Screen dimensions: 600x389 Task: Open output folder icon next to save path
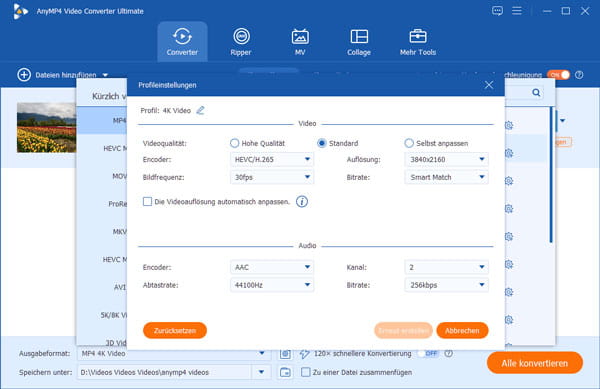[285, 372]
